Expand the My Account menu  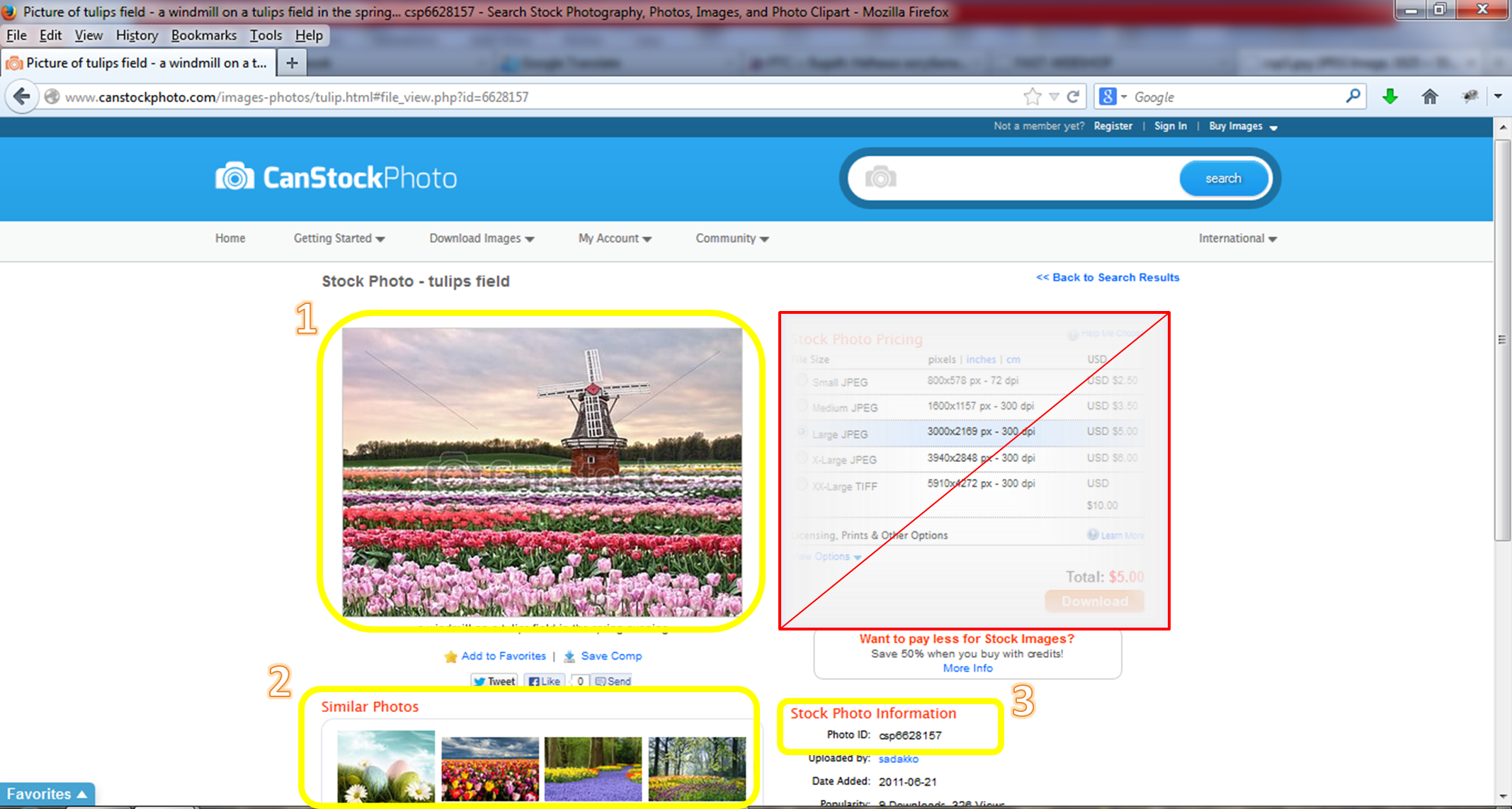pos(615,238)
